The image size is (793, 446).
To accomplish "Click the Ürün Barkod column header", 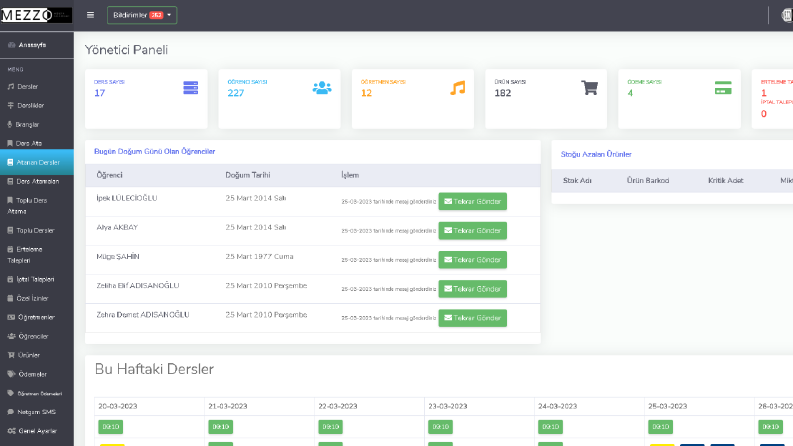I will pos(648,181).
